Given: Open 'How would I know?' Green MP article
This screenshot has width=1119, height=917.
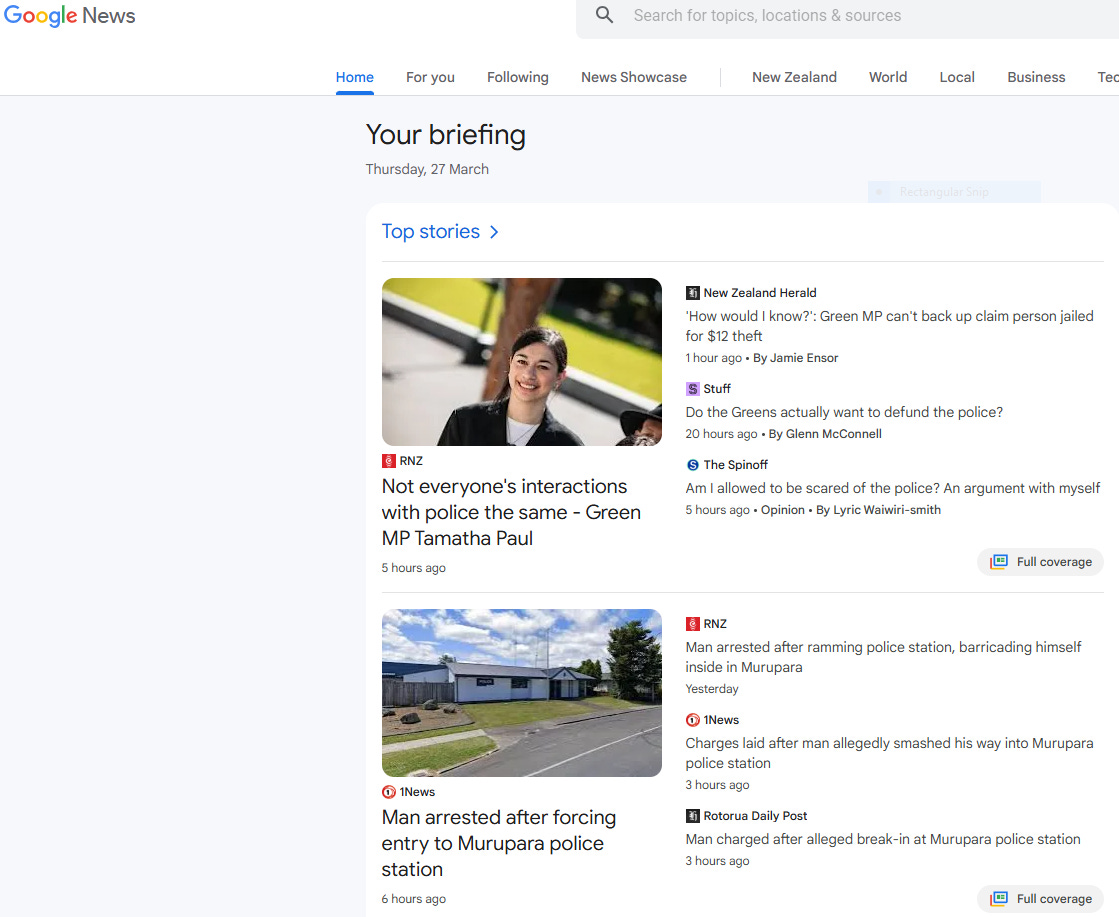Looking at the screenshot, I should click(x=889, y=326).
